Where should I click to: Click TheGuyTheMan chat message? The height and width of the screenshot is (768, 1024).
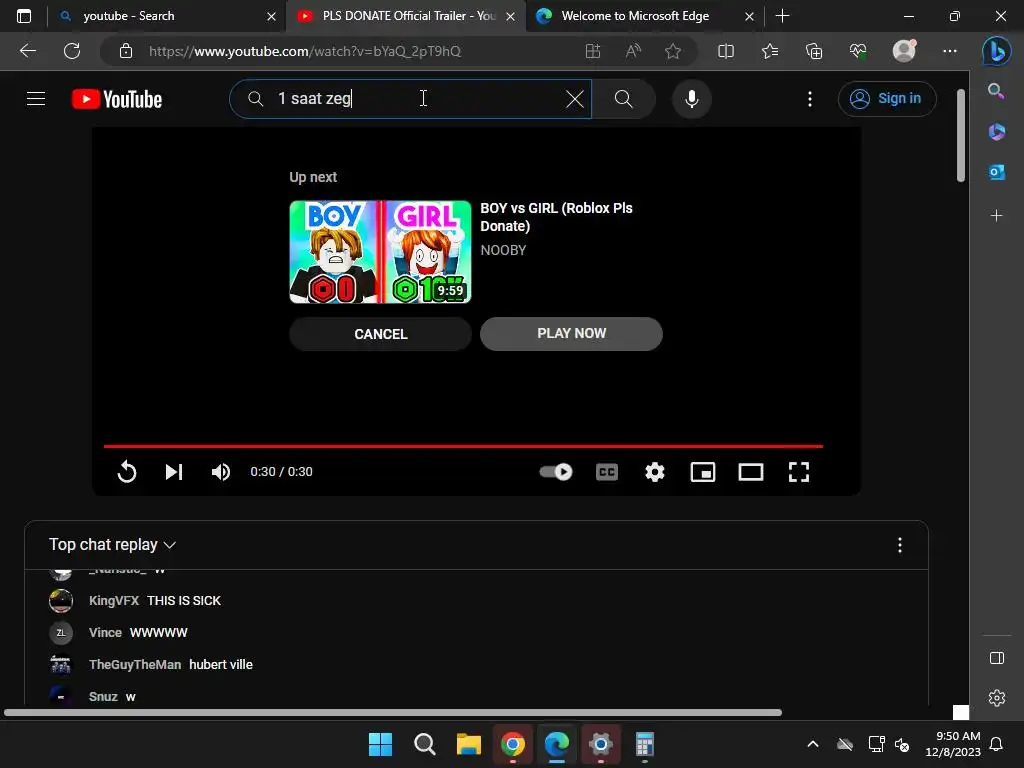[x=221, y=665]
